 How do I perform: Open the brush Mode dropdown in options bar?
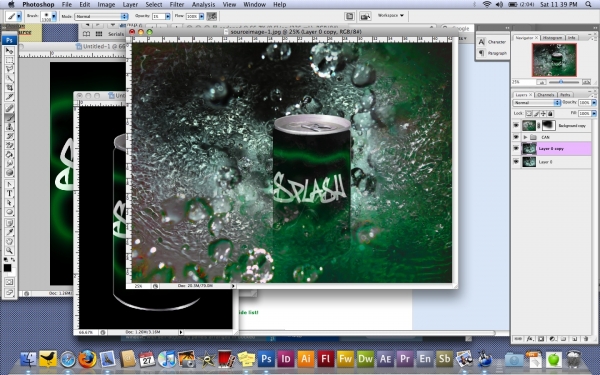click(101, 16)
